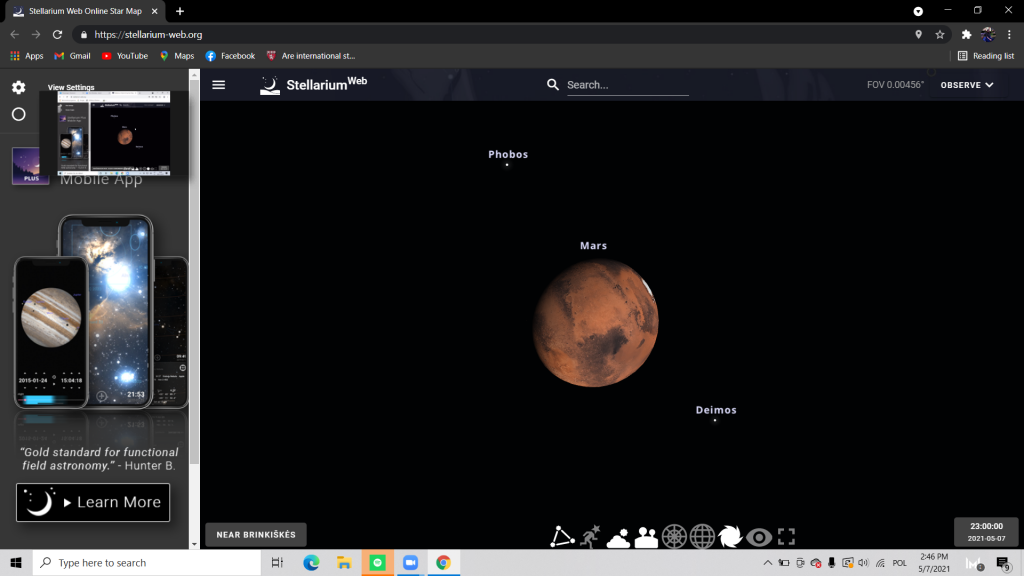Open the date and time picker
This screenshot has height=576, width=1024.
tap(986, 532)
